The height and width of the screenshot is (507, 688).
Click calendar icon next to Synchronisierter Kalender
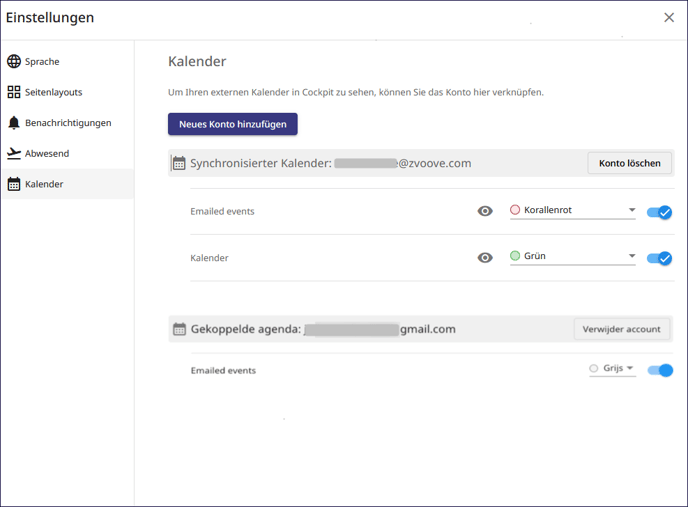[179, 163]
